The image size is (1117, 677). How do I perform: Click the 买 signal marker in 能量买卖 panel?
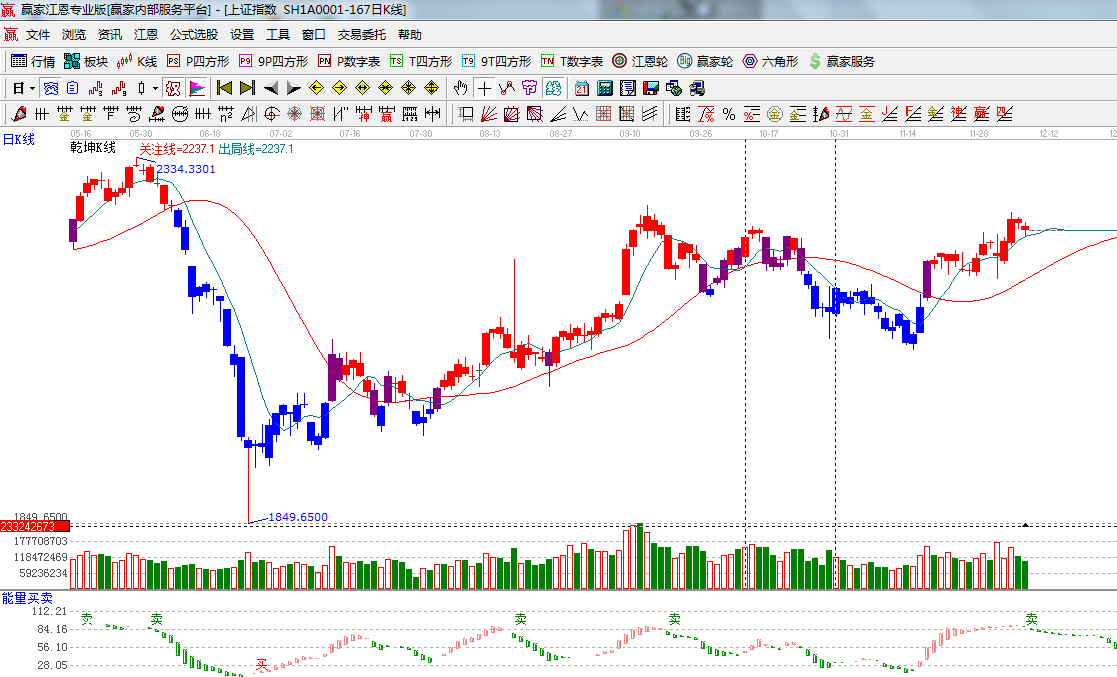[x=262, y=662]
